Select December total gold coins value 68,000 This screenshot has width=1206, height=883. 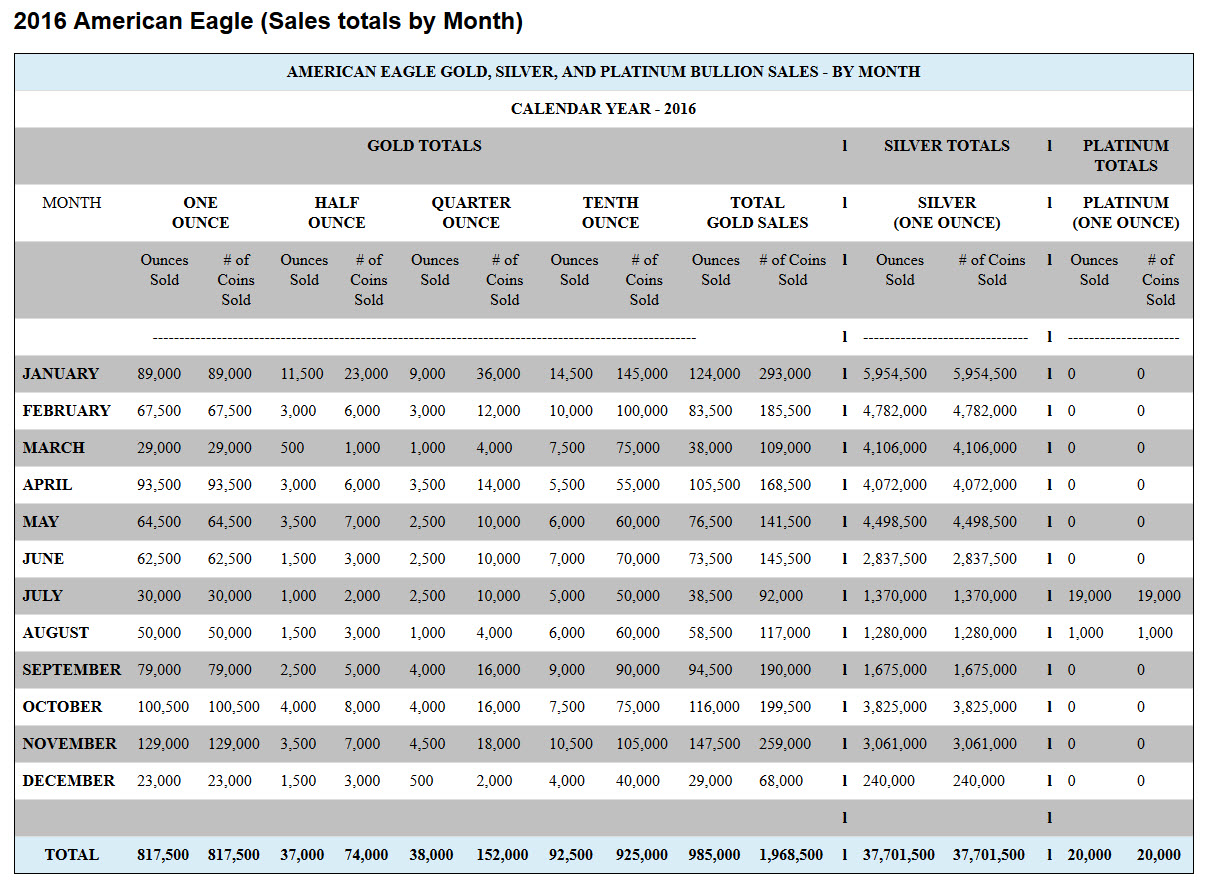pos(780,781)
